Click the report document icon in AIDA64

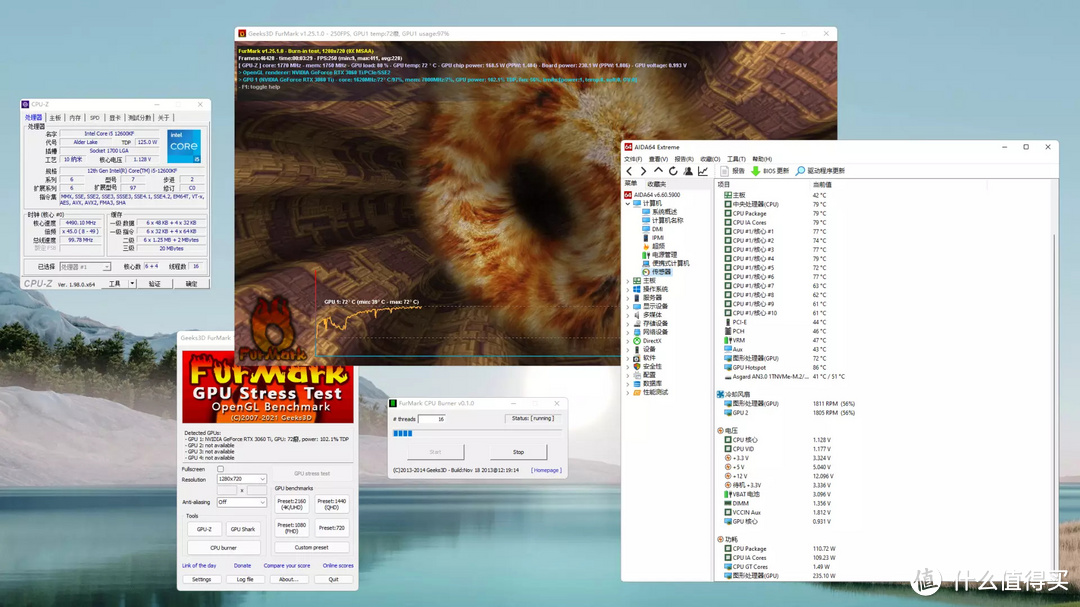point(725,171)
